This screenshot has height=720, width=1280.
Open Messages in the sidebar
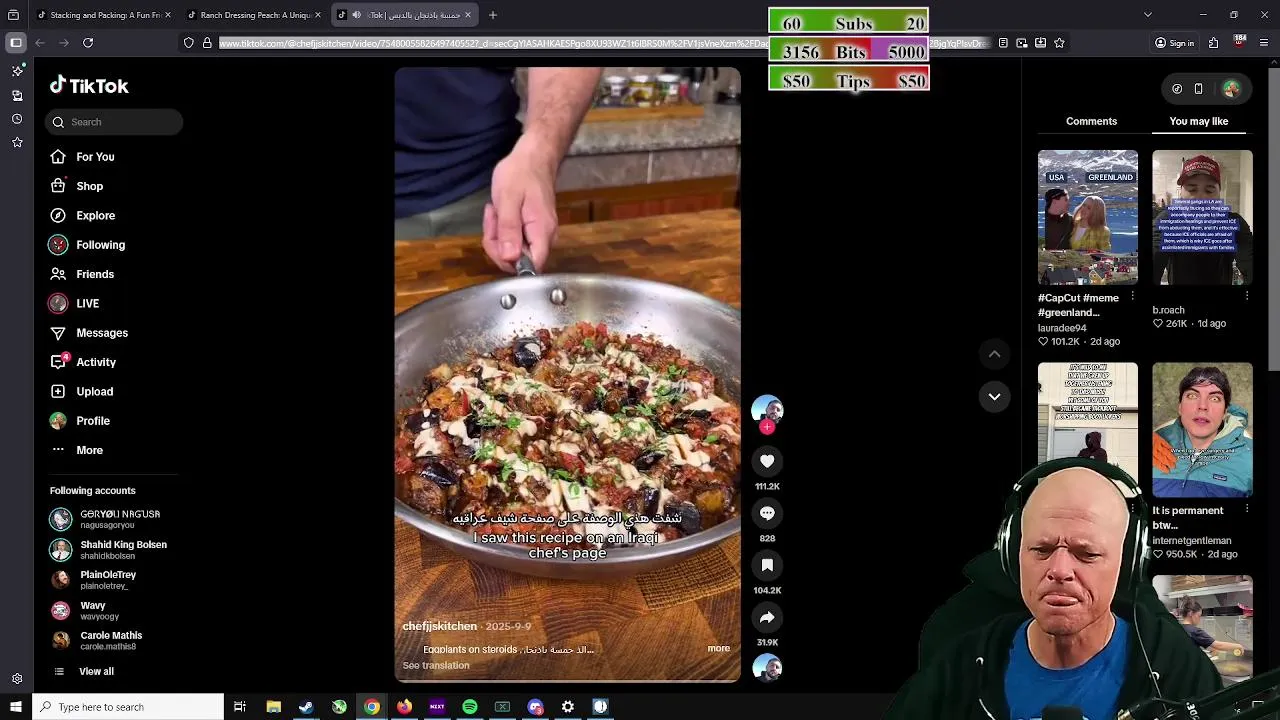tap(88, 333)
